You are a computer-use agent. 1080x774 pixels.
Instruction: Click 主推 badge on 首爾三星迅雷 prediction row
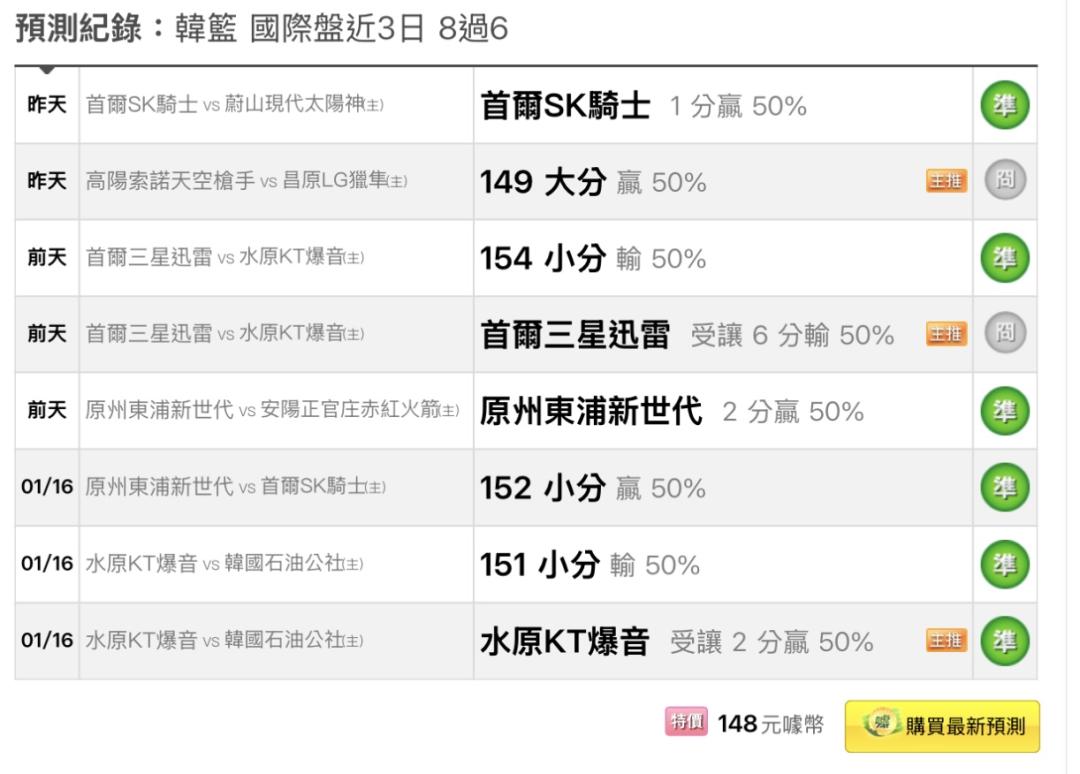pos(946,334)
